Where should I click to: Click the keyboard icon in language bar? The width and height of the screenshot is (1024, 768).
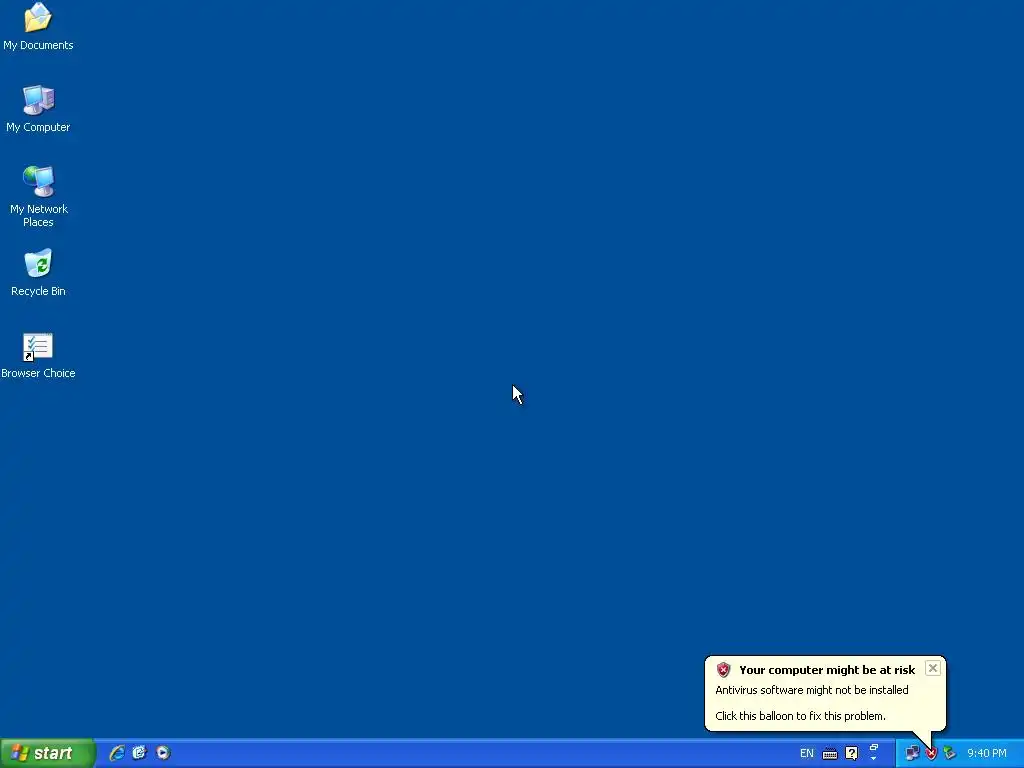(829, 754)
